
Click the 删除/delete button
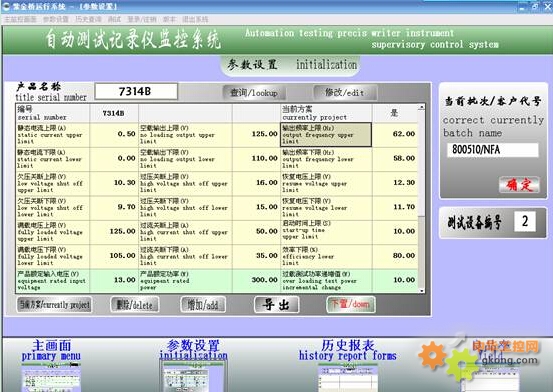point(134,305)
